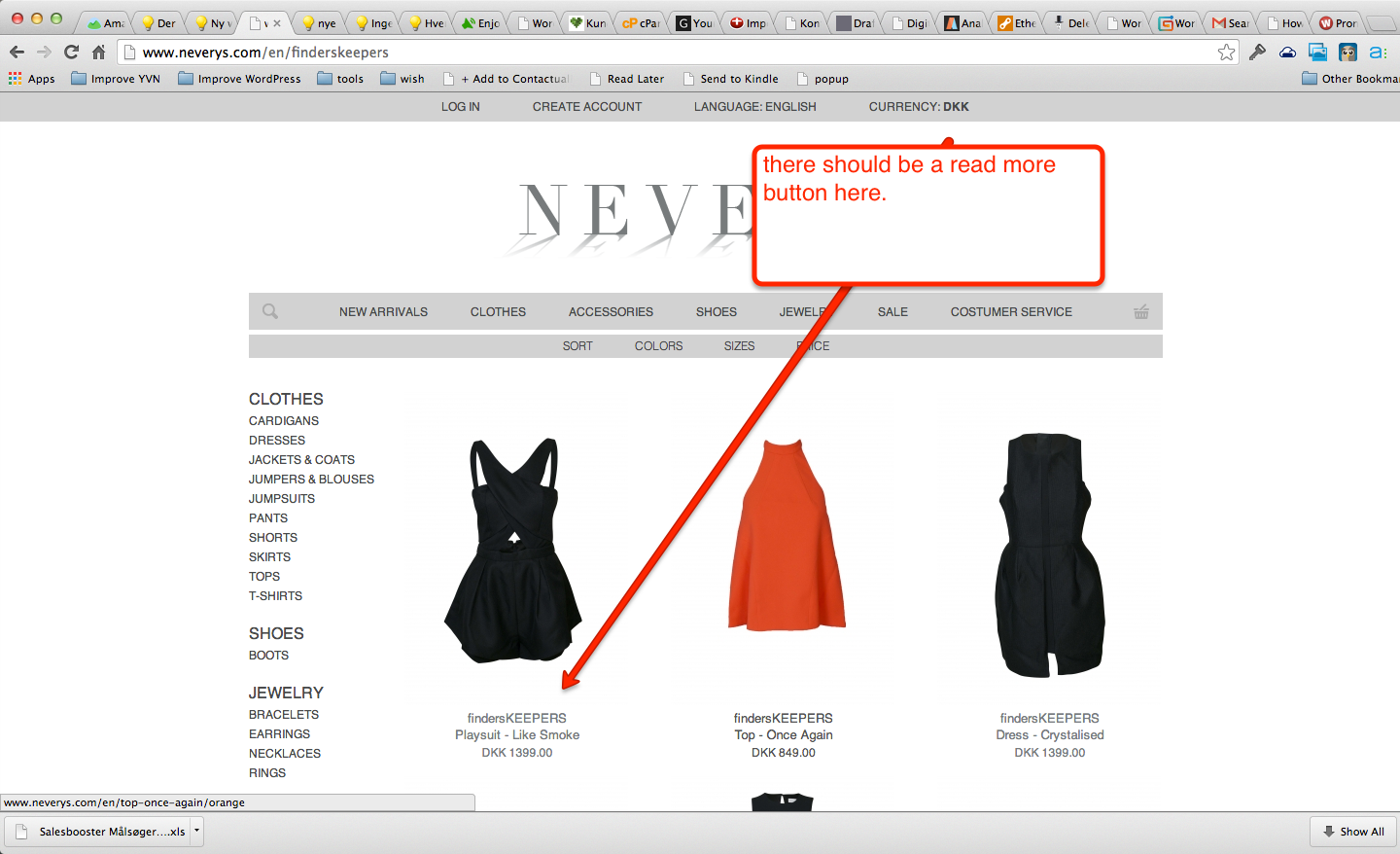Viewport: 1400px width, 854px height.
Task: Open the ACCESSORIES navigation menu
Action: (611, 312)
